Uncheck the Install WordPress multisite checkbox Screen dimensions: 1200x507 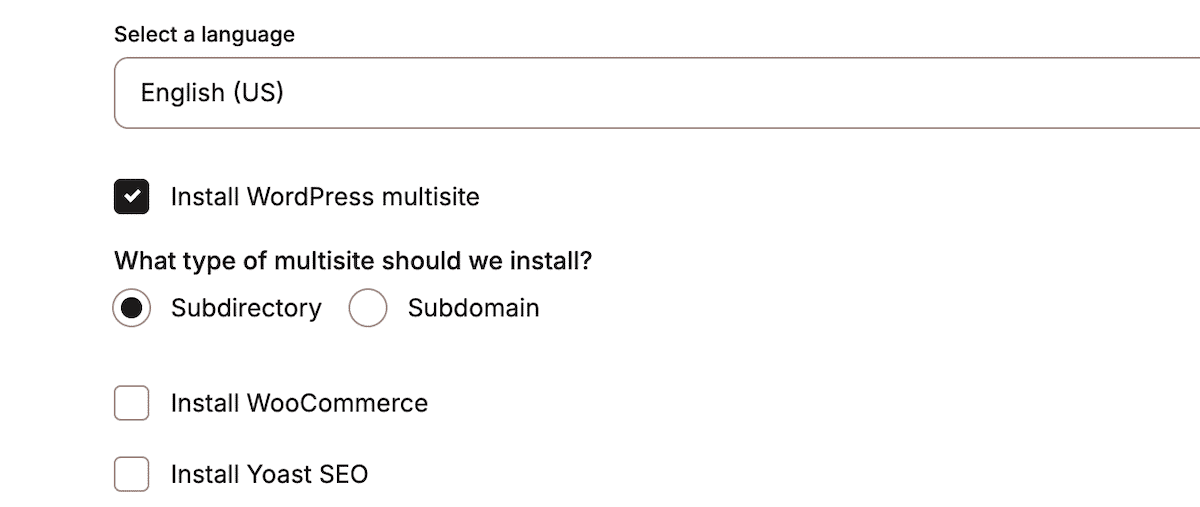coord(131,197)
